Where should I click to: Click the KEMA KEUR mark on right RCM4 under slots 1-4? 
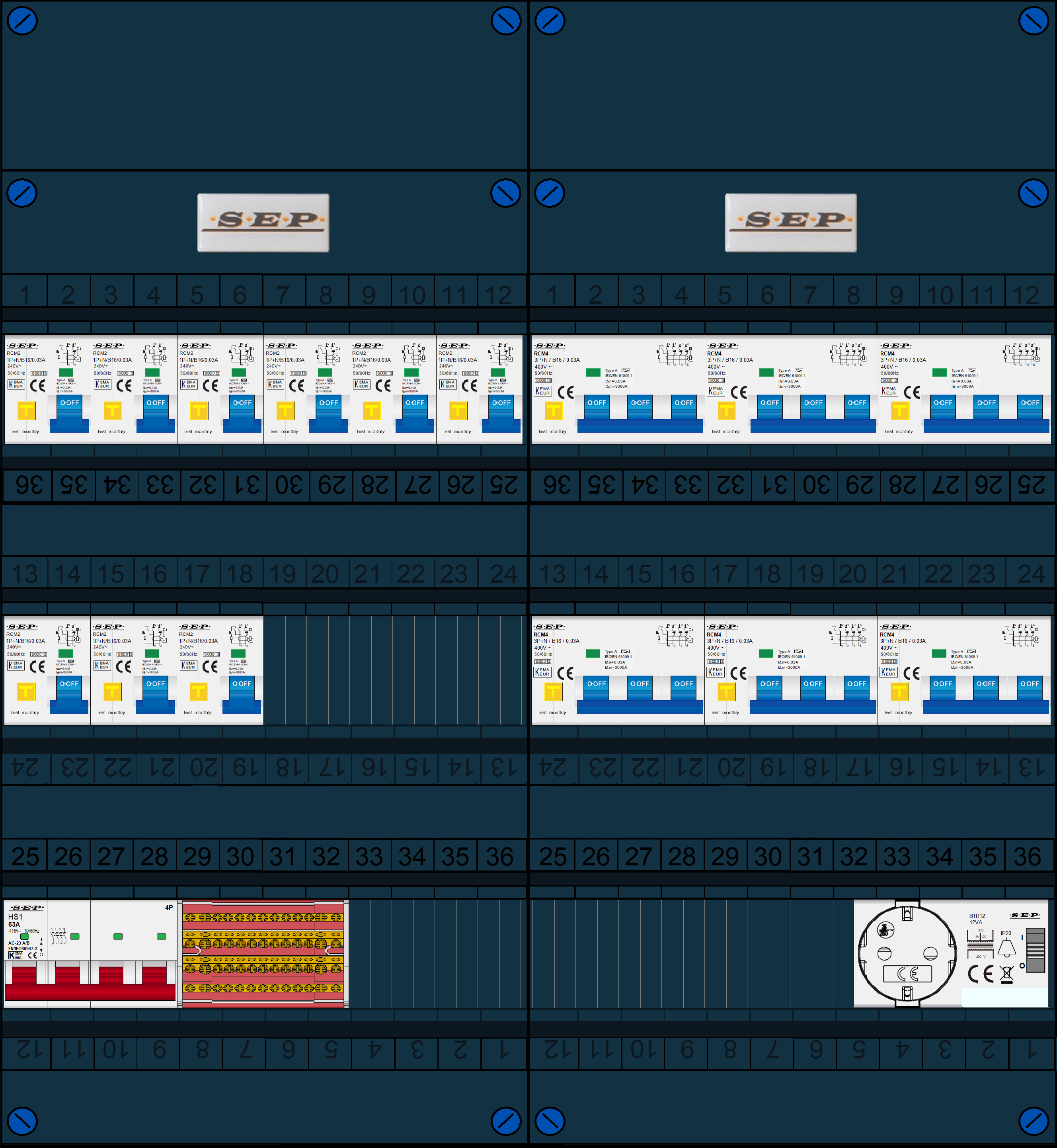(542, 391)
